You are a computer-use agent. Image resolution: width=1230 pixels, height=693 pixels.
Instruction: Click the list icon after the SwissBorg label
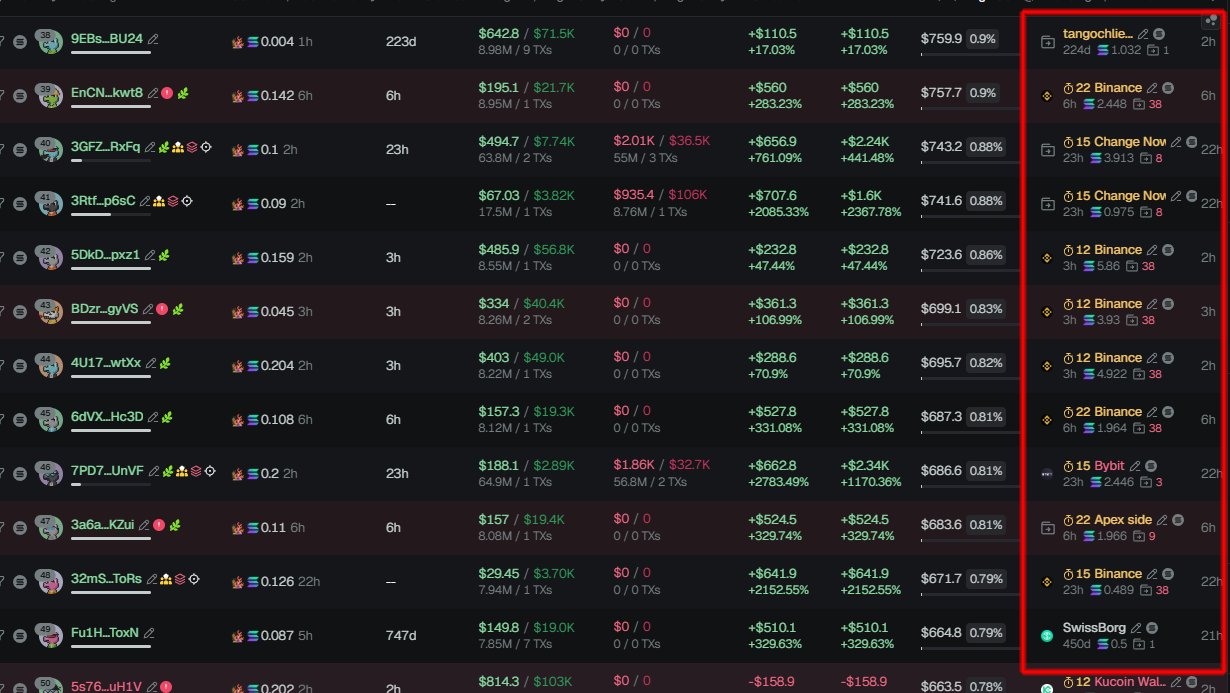pyautogui.click(x=1151, y=628)
